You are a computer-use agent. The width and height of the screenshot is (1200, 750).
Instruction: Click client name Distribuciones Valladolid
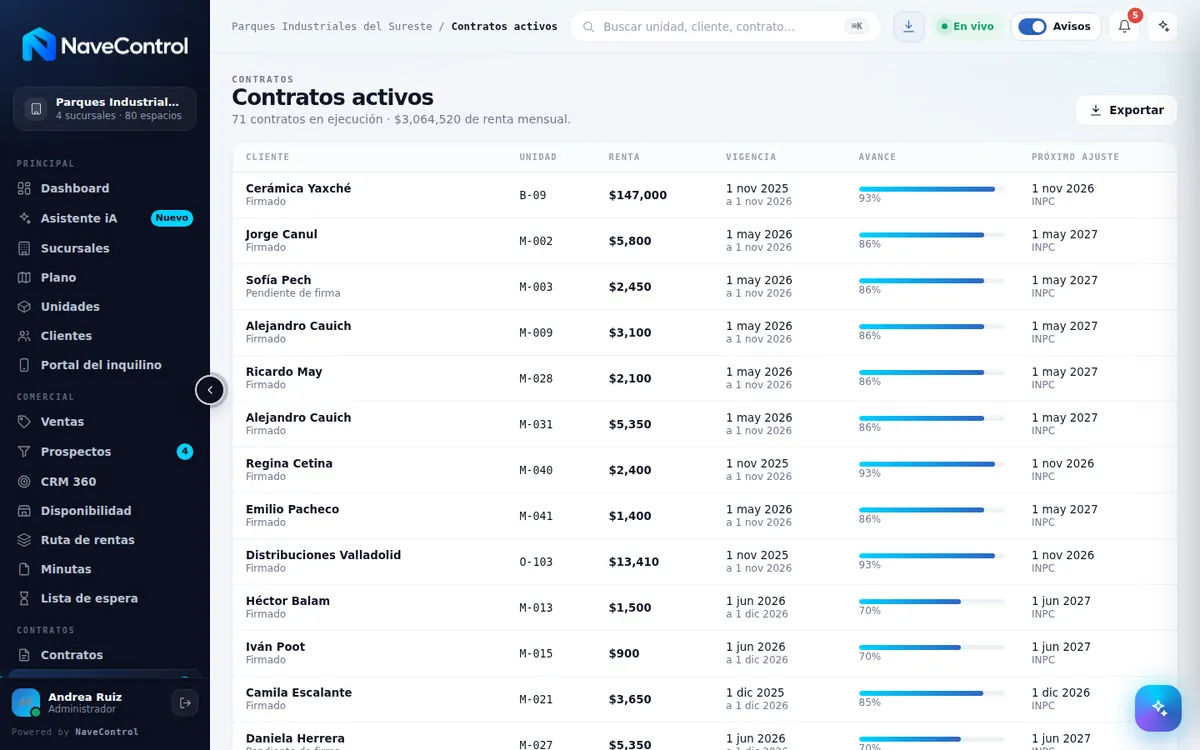click(x=323, y=556)
